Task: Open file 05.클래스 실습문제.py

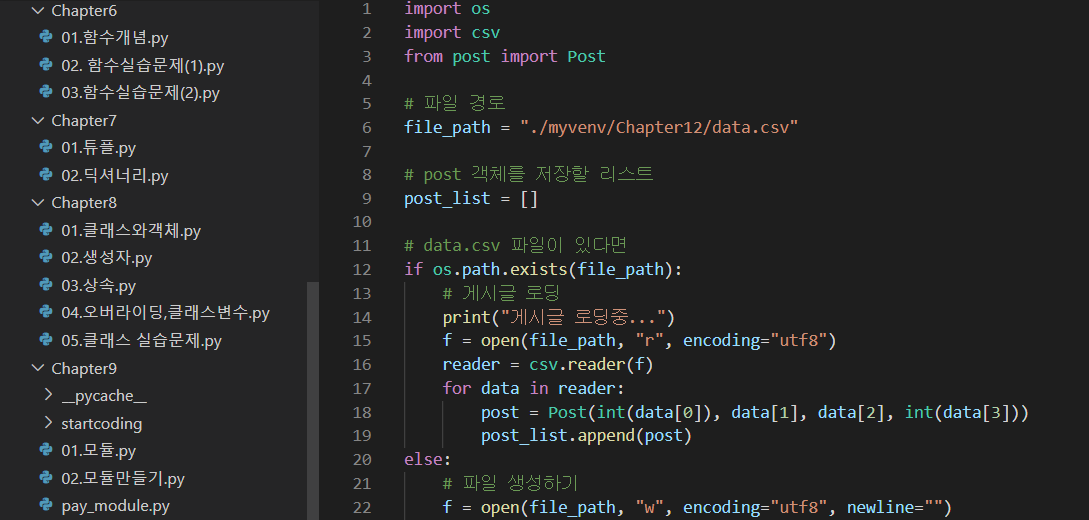Action: click(x=141, y=341)
